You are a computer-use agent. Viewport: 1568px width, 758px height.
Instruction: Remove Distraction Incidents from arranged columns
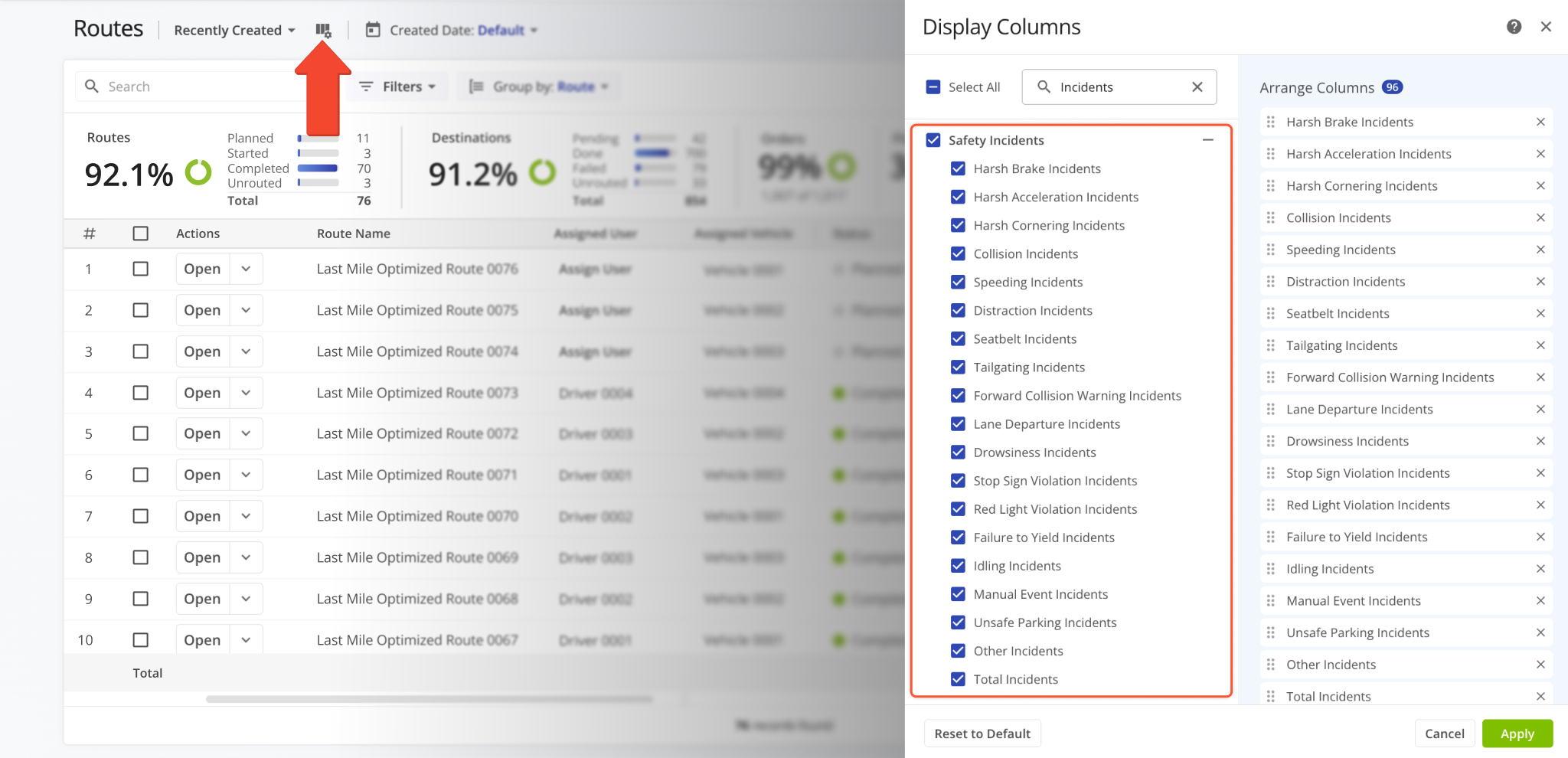point(1540,282)
